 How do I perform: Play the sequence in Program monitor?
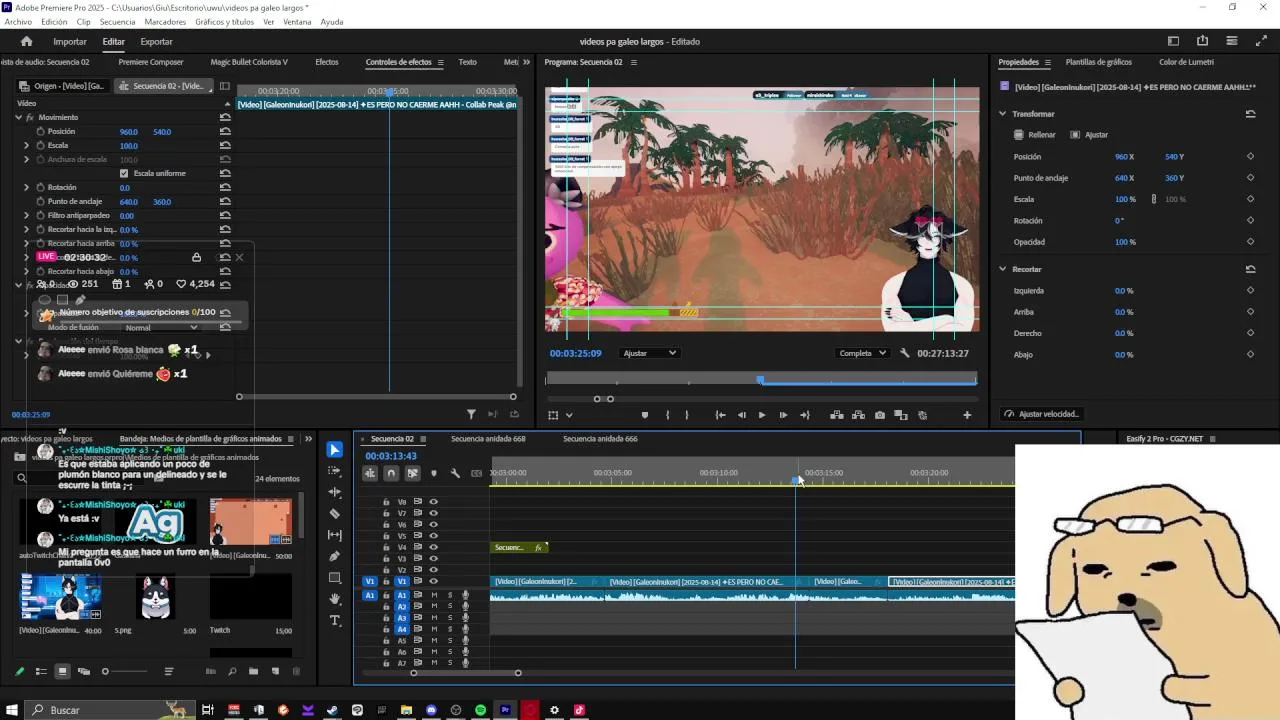[762, 415]
